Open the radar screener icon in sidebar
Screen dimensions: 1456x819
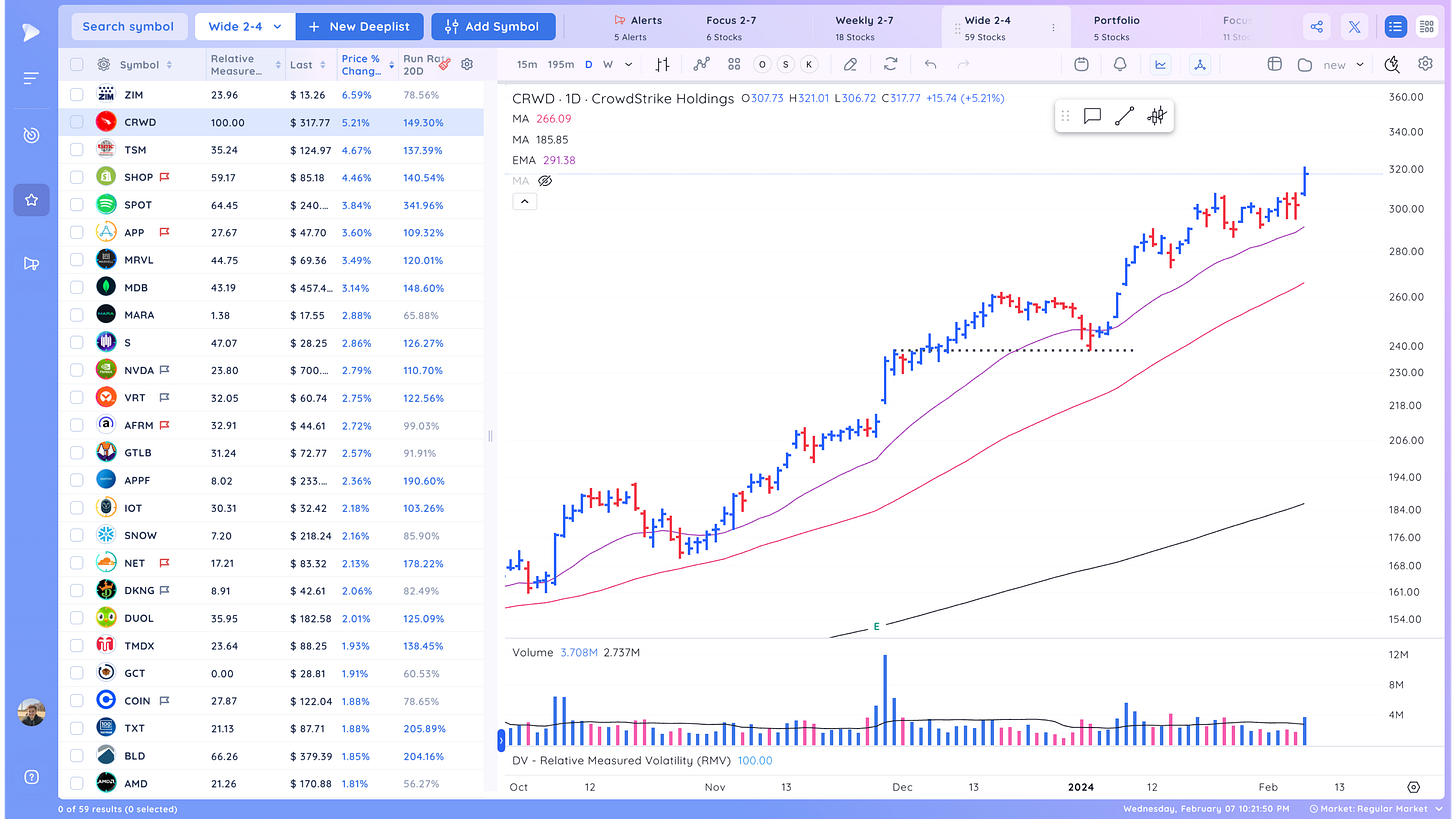(31, 135)
